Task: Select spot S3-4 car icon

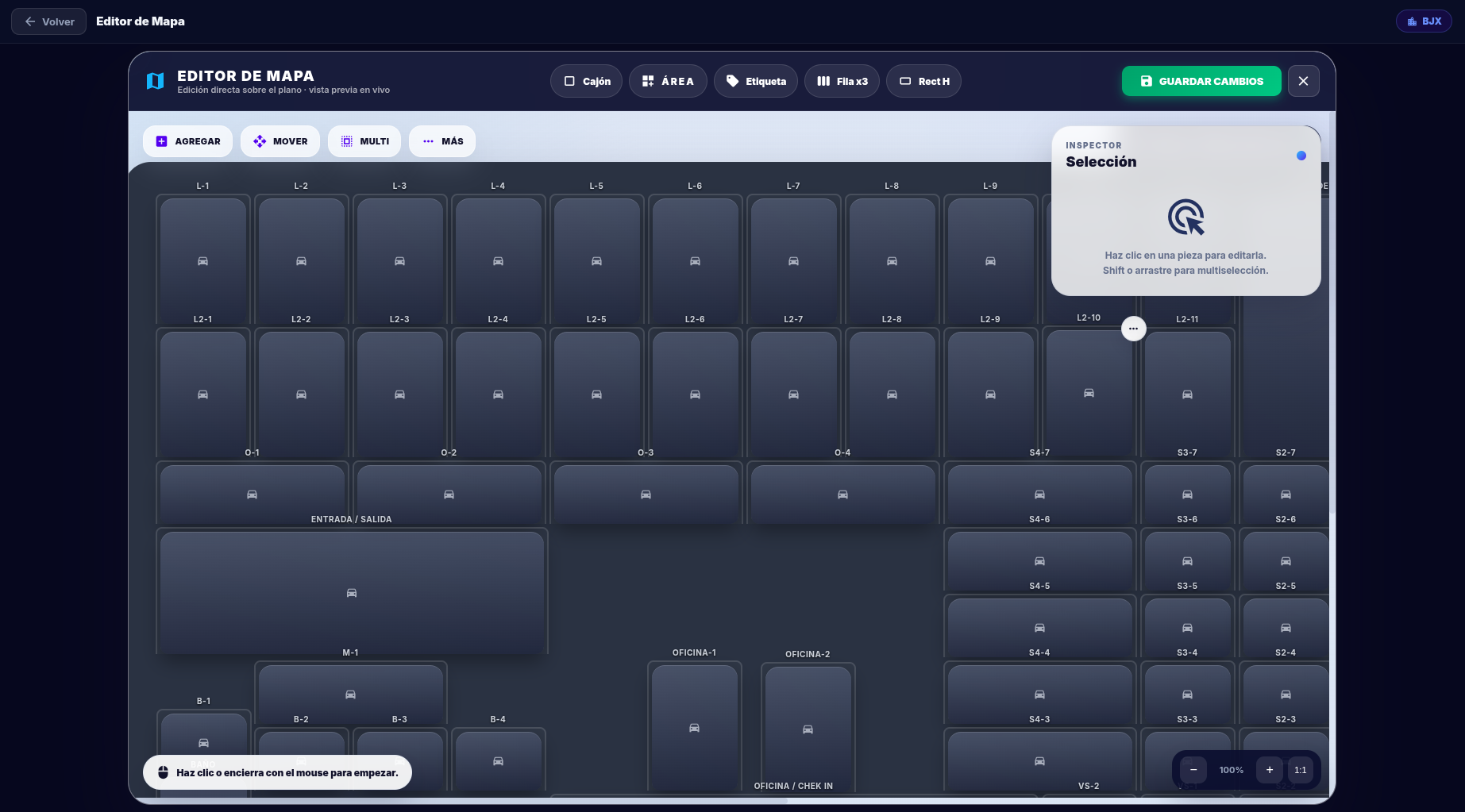Action: [x=1187, y=695]
